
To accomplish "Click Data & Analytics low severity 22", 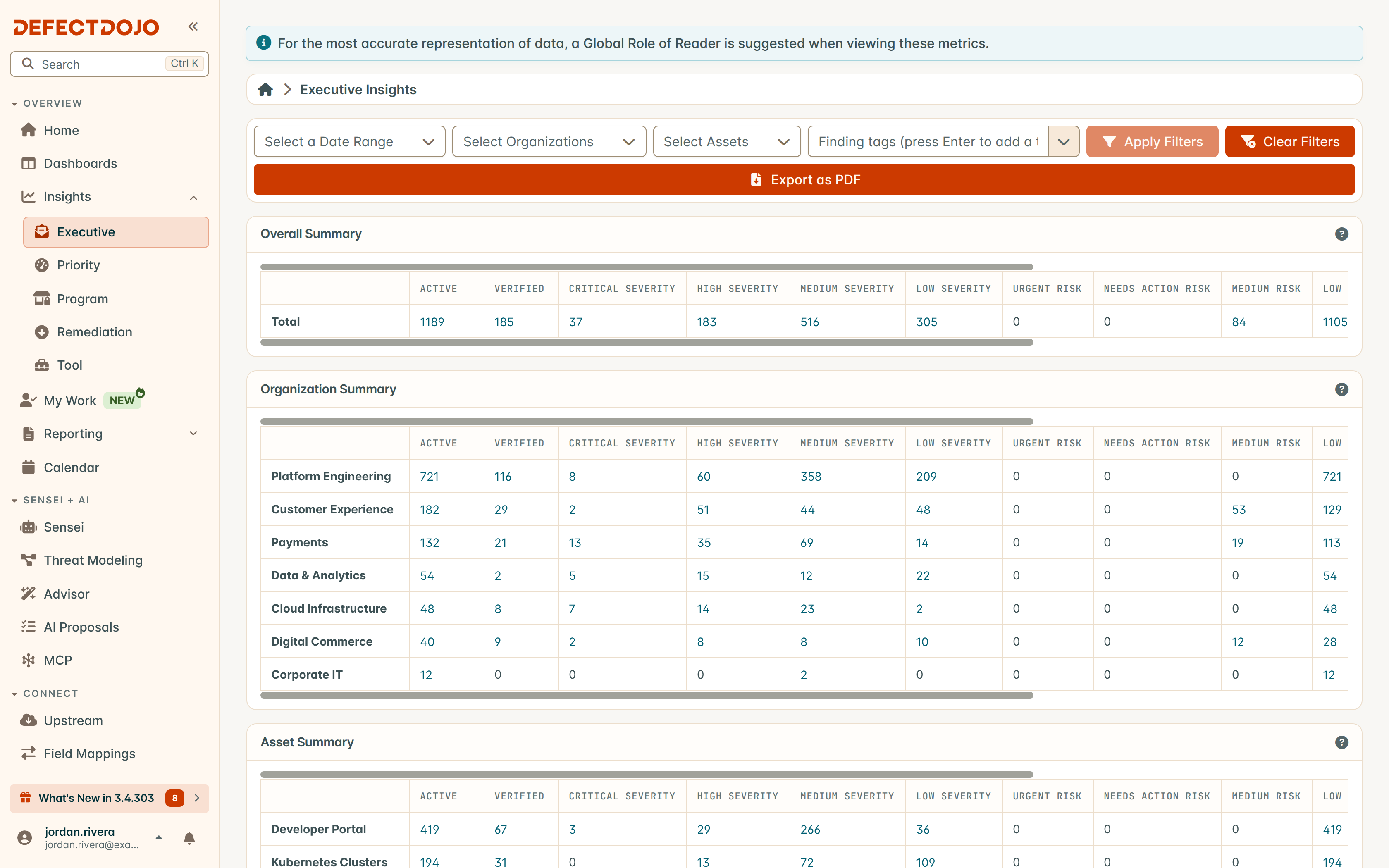I will [x=923, y=576].
